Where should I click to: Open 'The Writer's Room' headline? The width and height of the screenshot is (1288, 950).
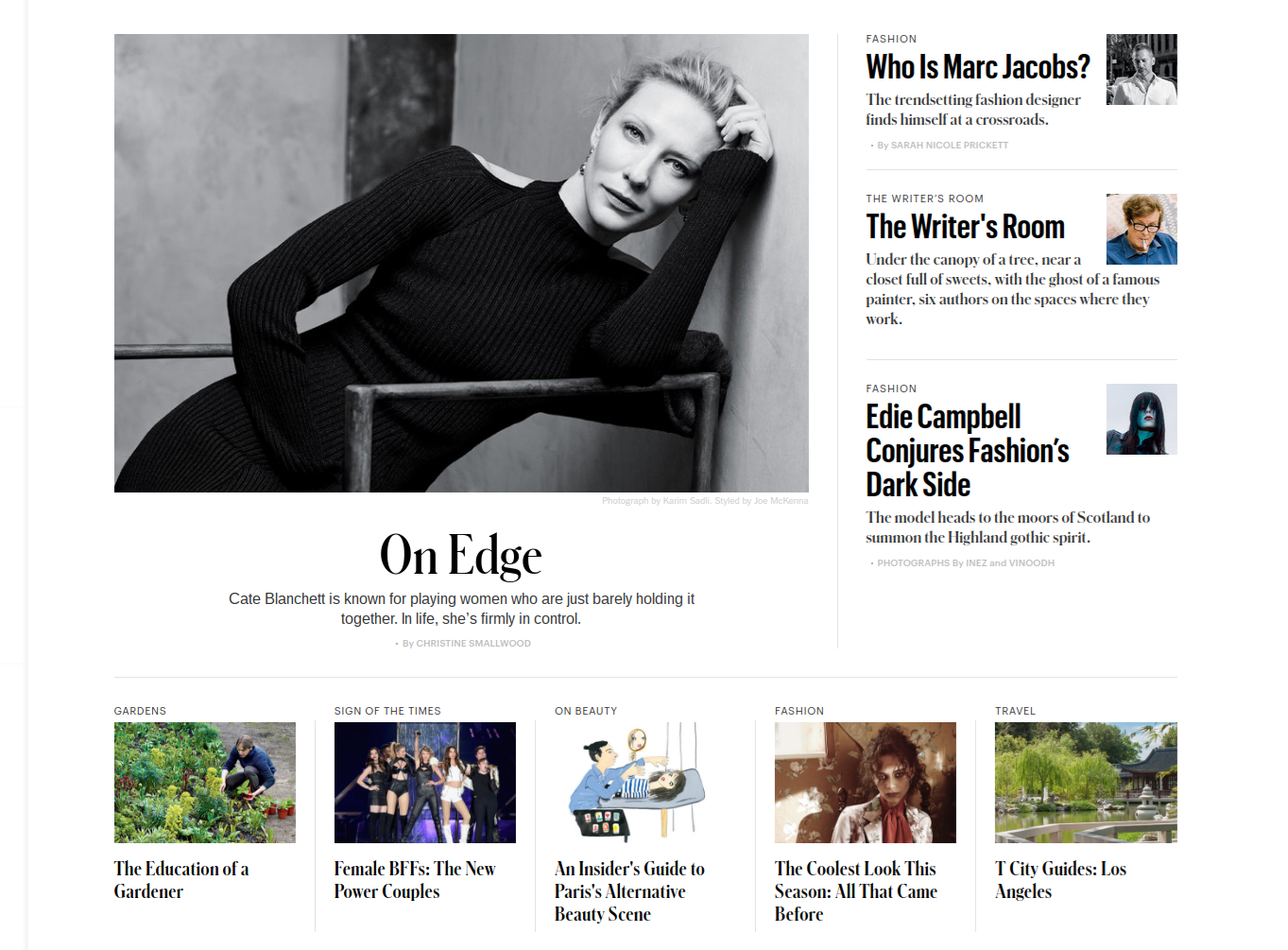click(965, 227)
